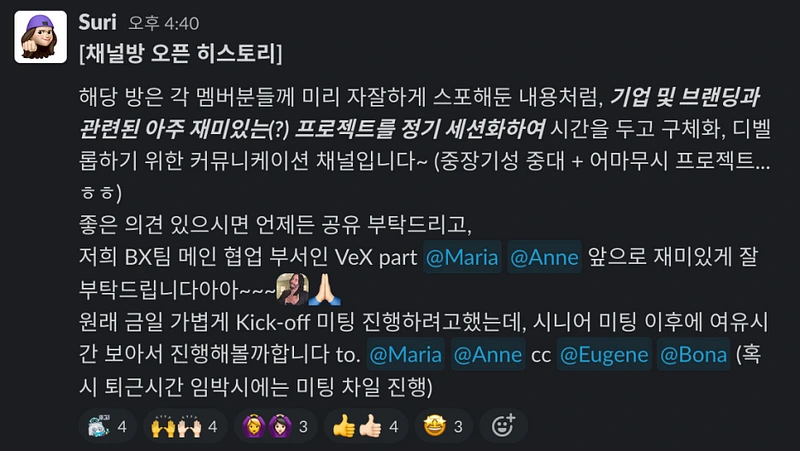The height and width of the screenshot is (451, 800).
Task: Open the @Bona mention profile
Action: 693,354
